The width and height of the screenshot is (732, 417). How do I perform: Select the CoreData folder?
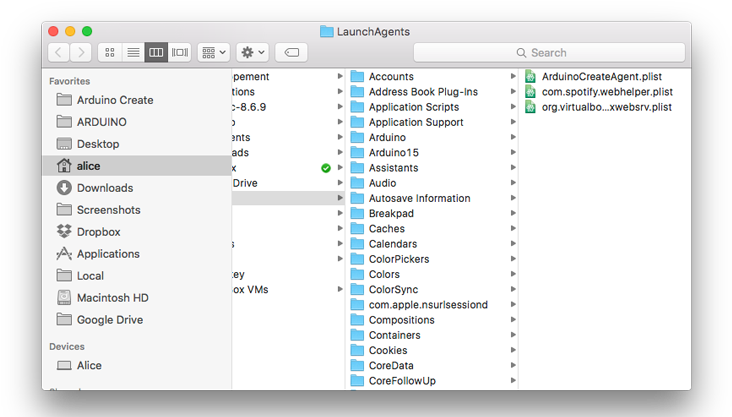(x=432, y=365)
